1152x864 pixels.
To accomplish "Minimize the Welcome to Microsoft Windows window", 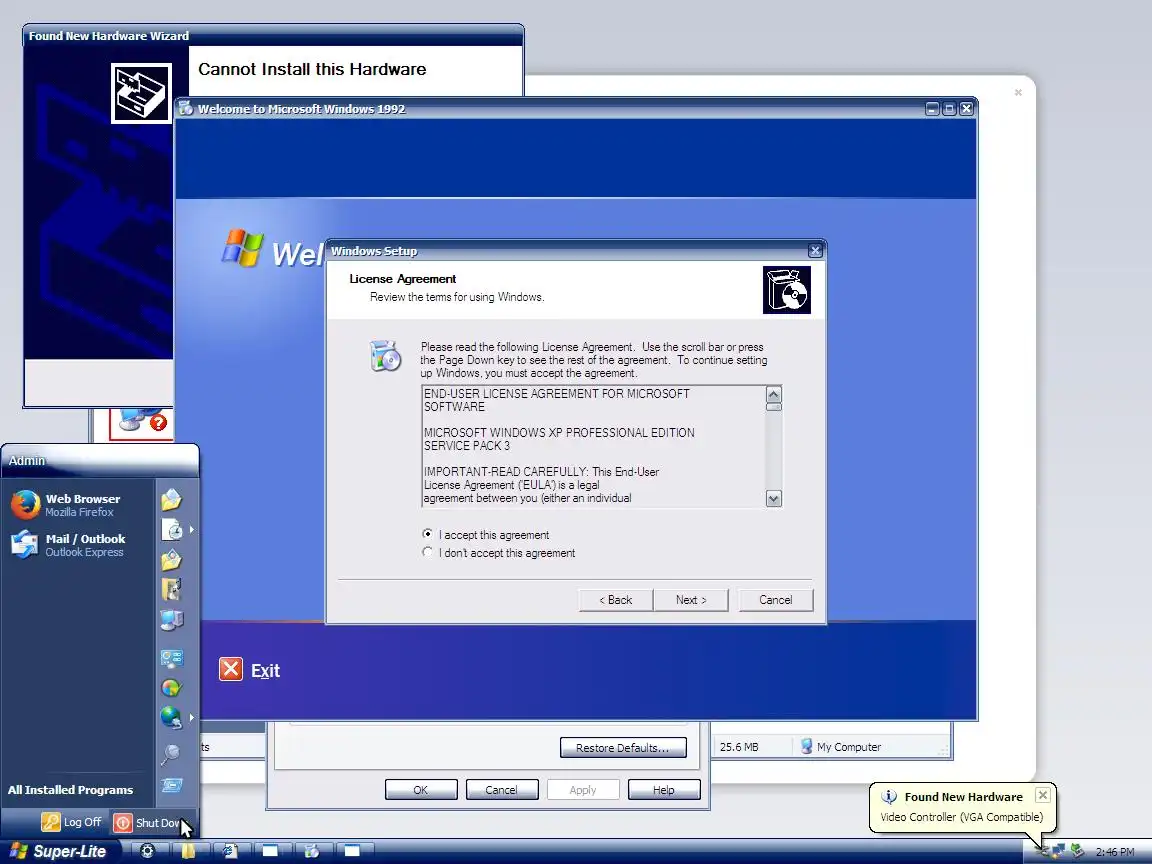I will pos(932,109).
